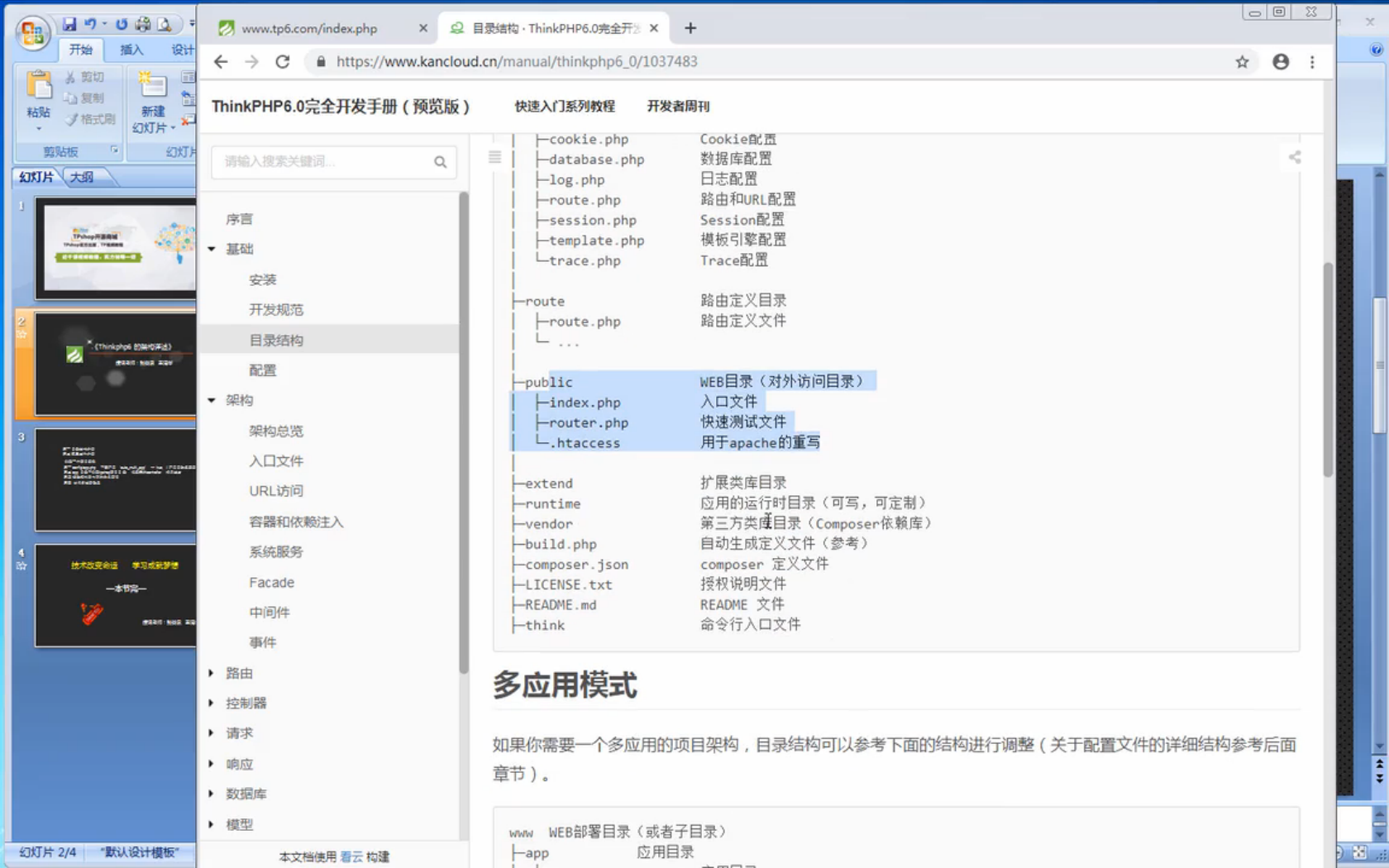Image resolution: width=1389 pixels, height=868 pixels.
Task: Open the 入口文件 chapter
Action: click(x=276, y=460)
